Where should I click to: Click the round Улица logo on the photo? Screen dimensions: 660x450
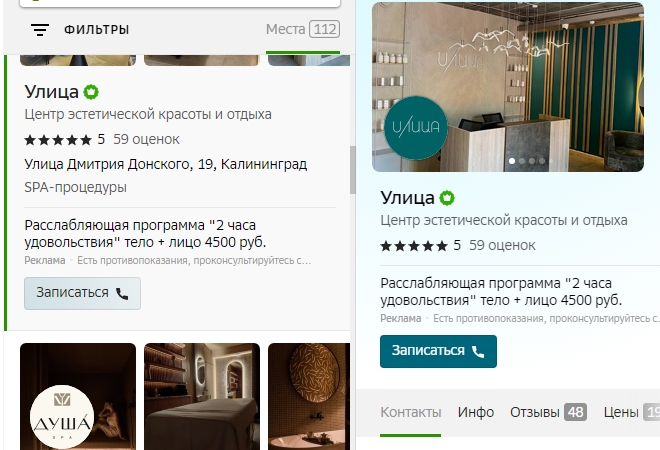[416, 128]
